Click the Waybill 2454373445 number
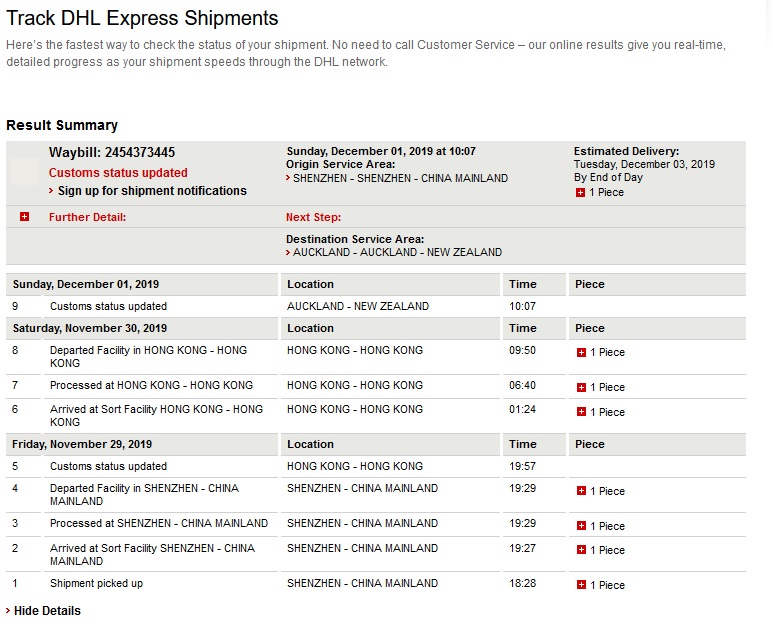 tap(140, 152)
